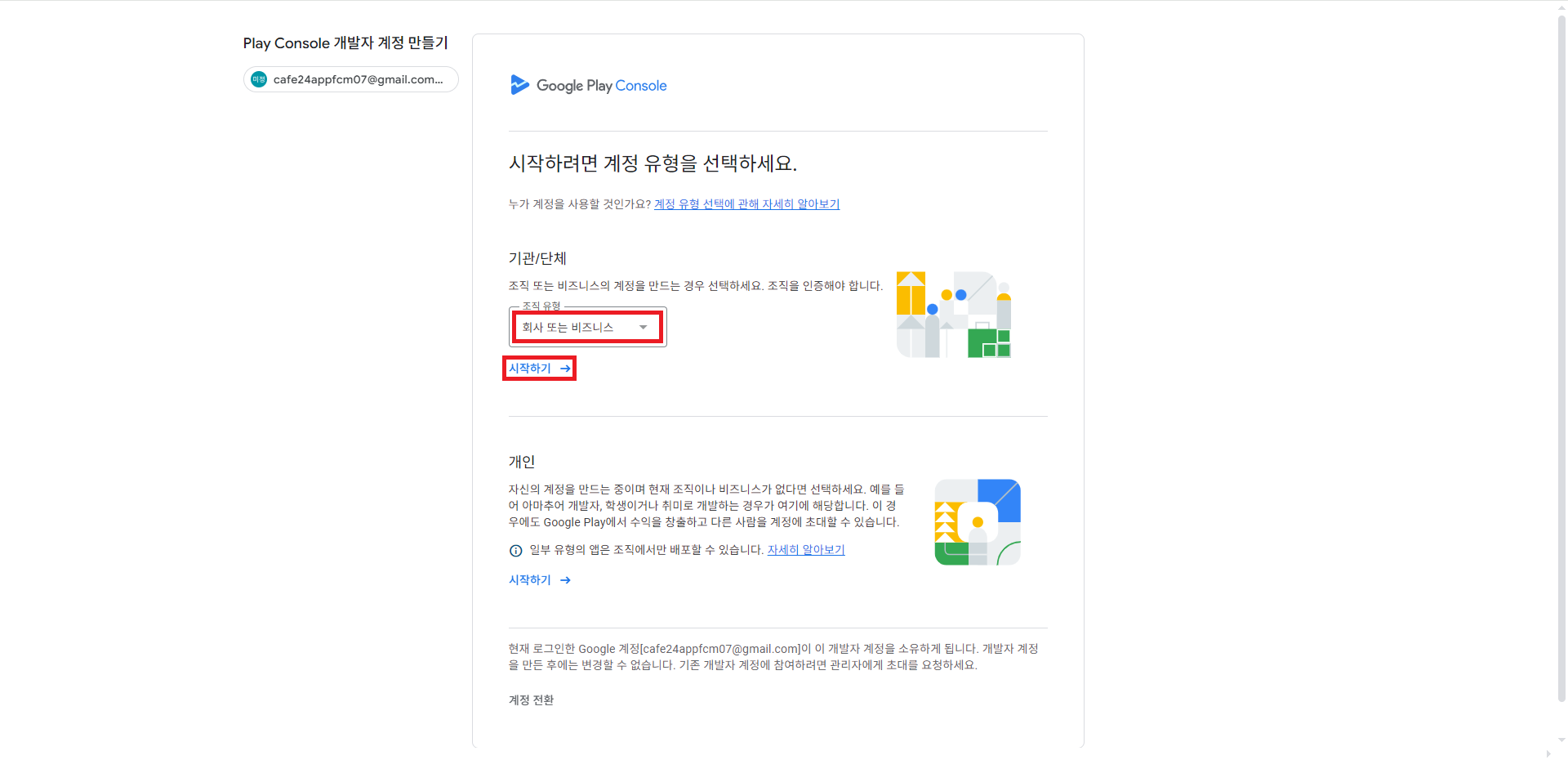1568x760 pixels.
Task: Open 자세히 알아보기 link in 개인 section
Action: [x=806, y=550]
